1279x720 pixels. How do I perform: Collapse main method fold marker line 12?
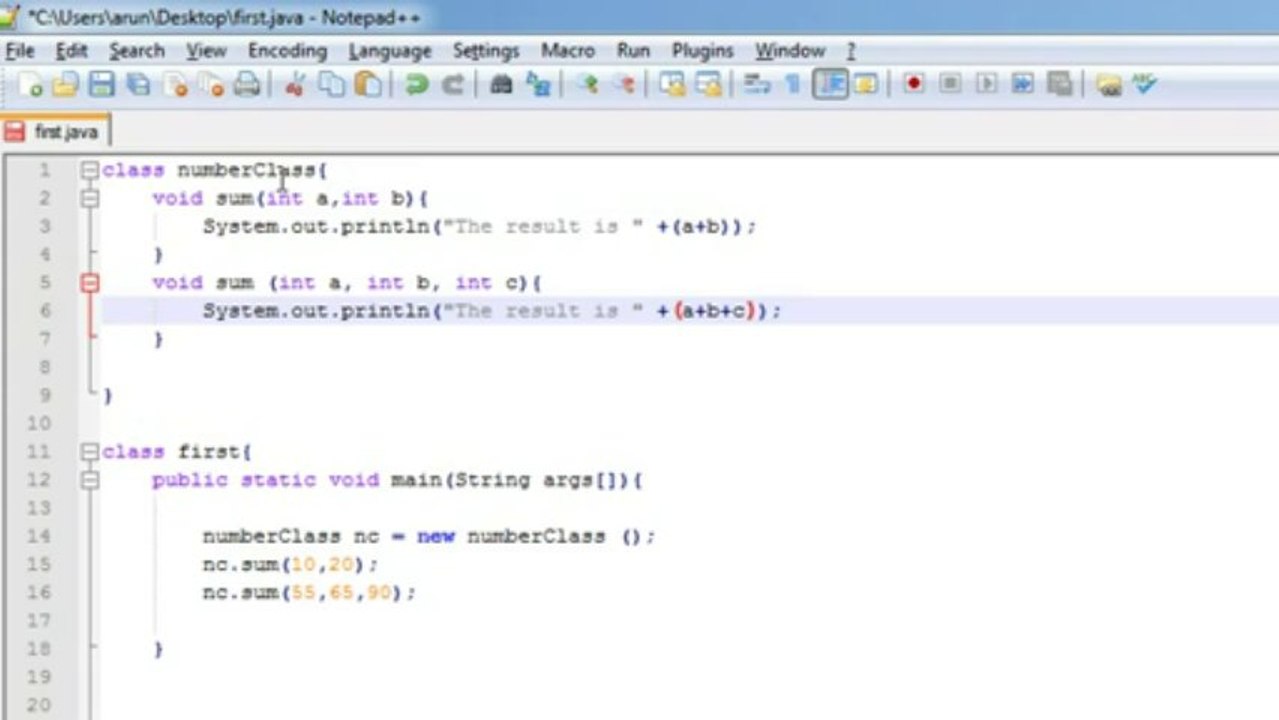(90, 480)
